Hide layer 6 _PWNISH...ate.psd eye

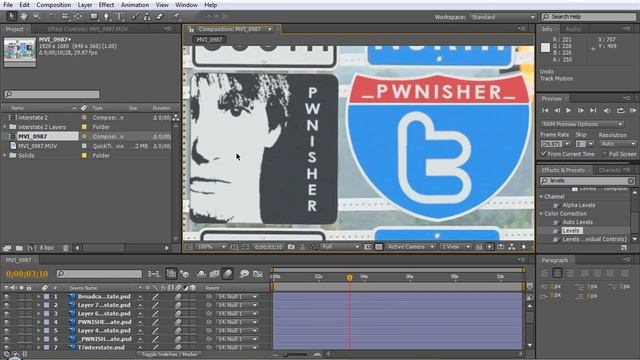pos(7,339)
